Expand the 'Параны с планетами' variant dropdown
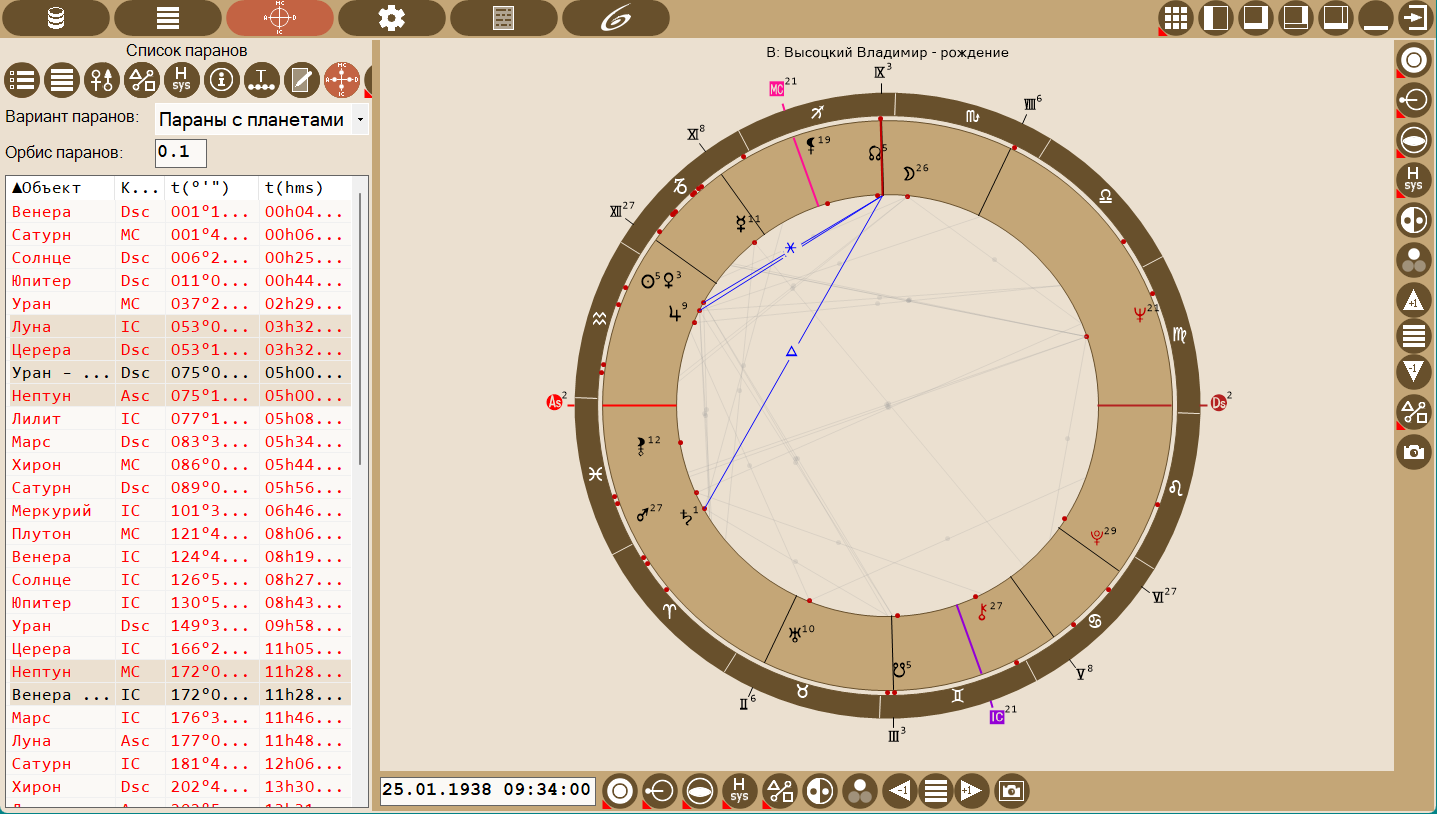 tap(262, 120)
